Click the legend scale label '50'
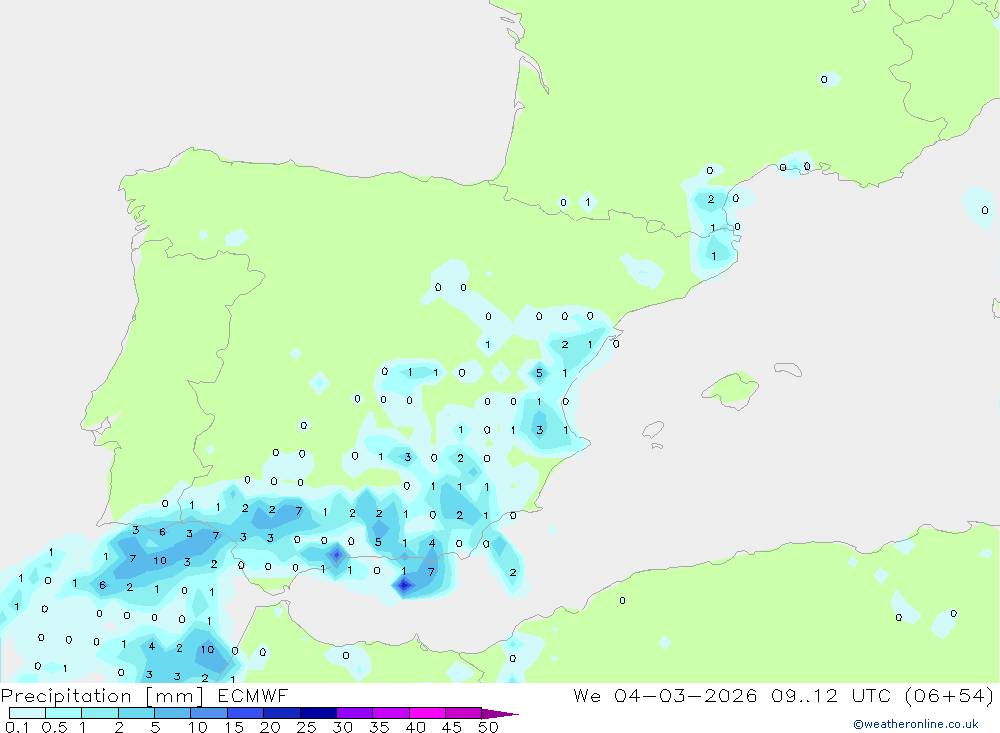 coord(489,727)
